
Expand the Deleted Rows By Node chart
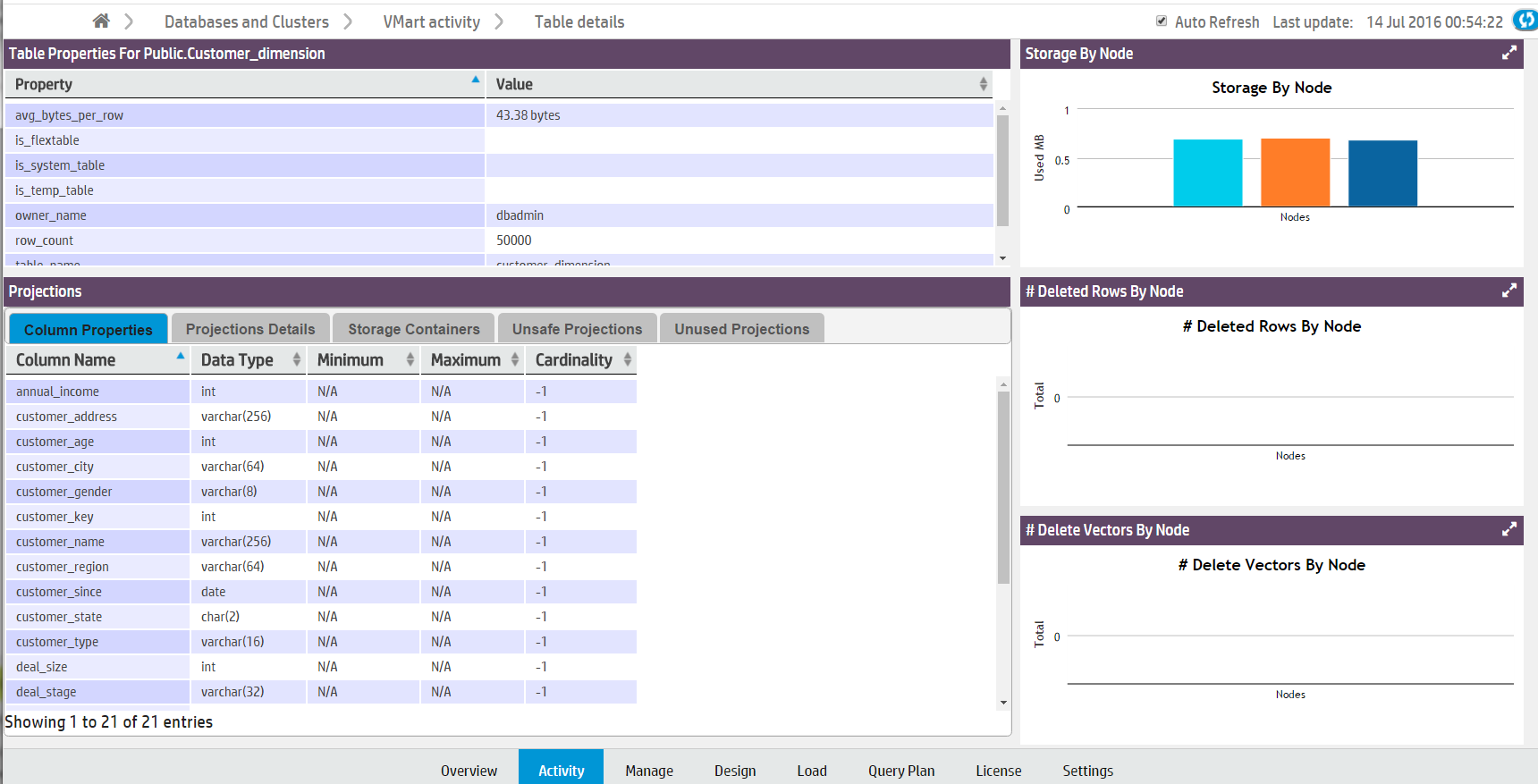[x=1508, y=291]
